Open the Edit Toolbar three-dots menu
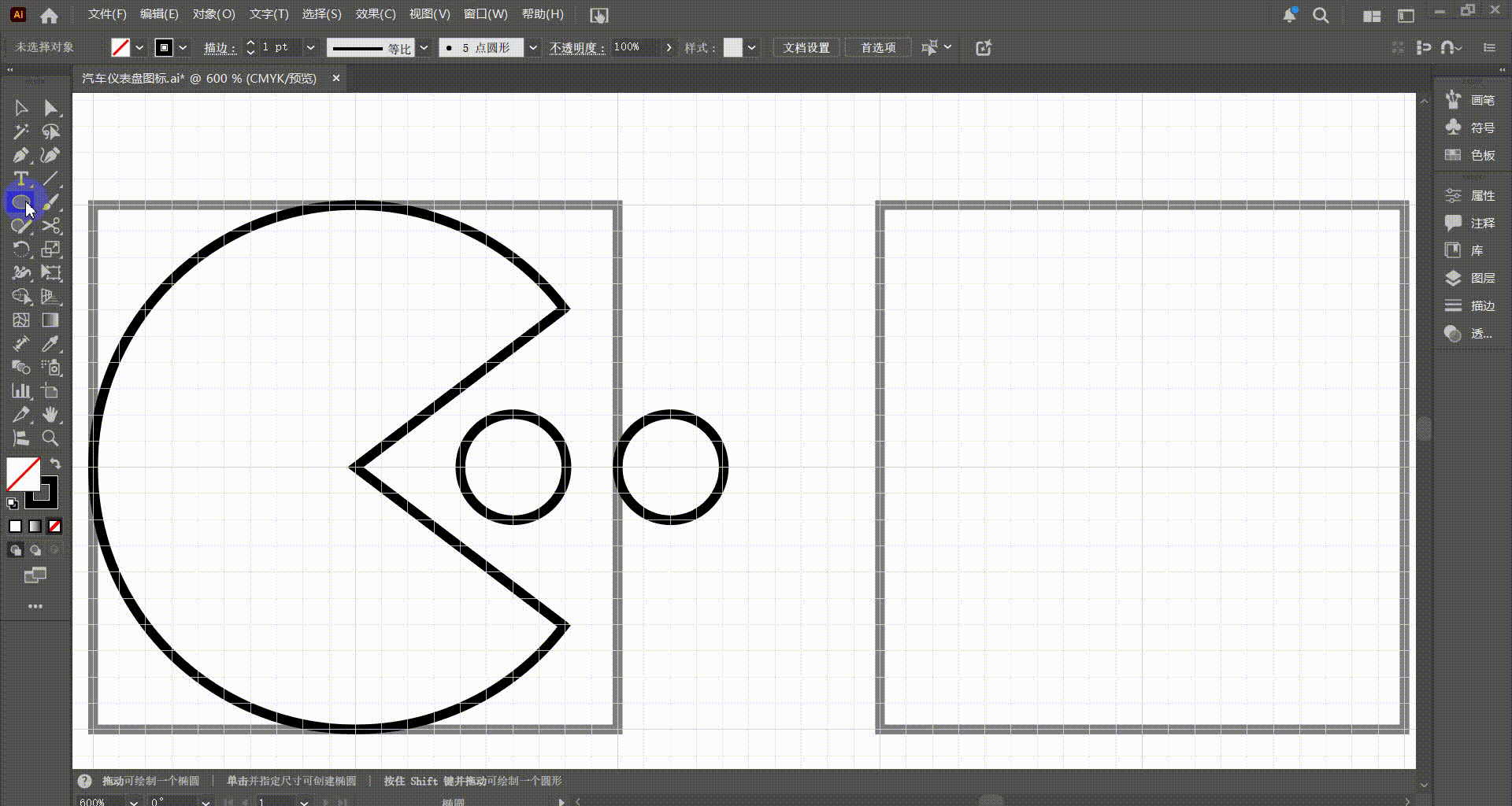Screen dimensions: 1512x806 (x=35, y=606)
